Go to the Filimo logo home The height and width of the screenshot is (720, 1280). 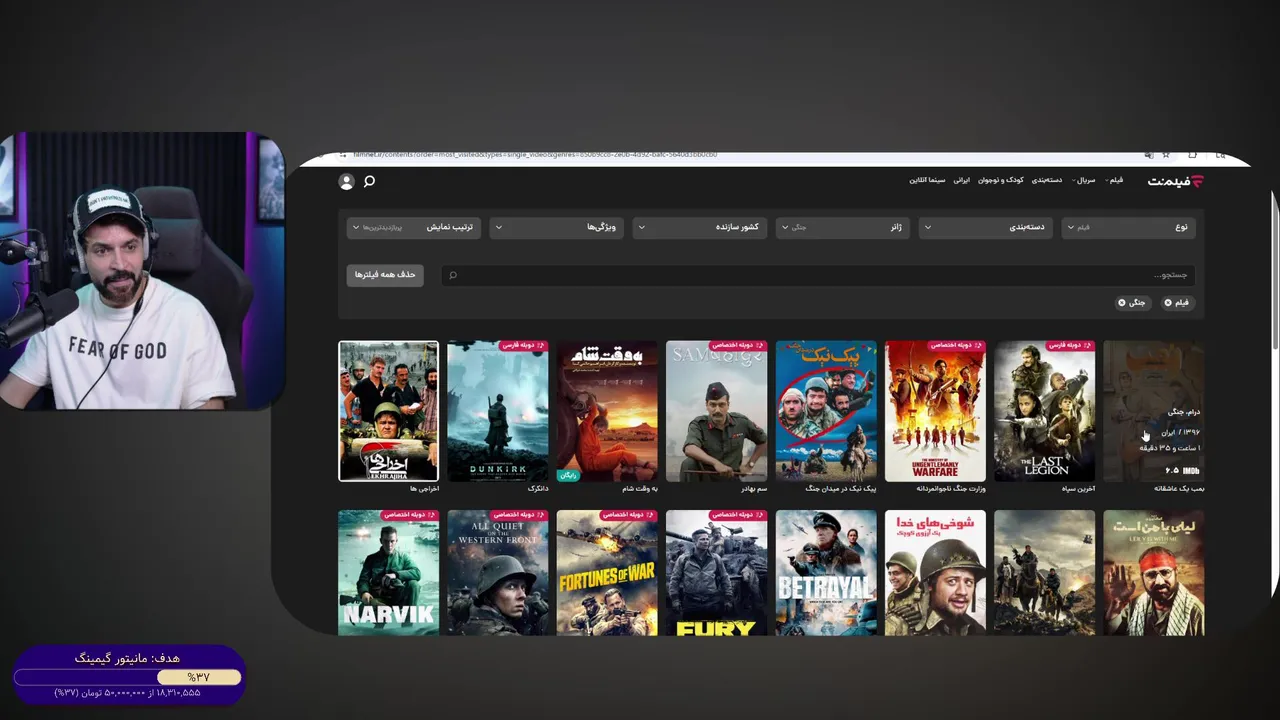[x=1176, y=181]
